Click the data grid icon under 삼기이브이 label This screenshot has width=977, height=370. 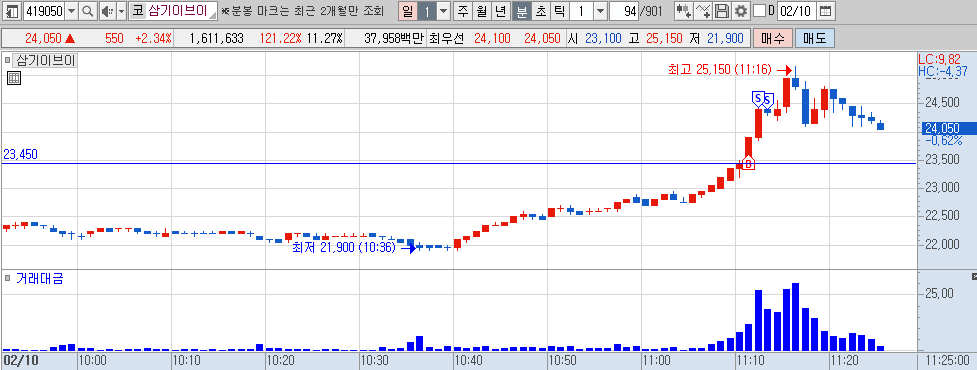[x=14, y=78]
